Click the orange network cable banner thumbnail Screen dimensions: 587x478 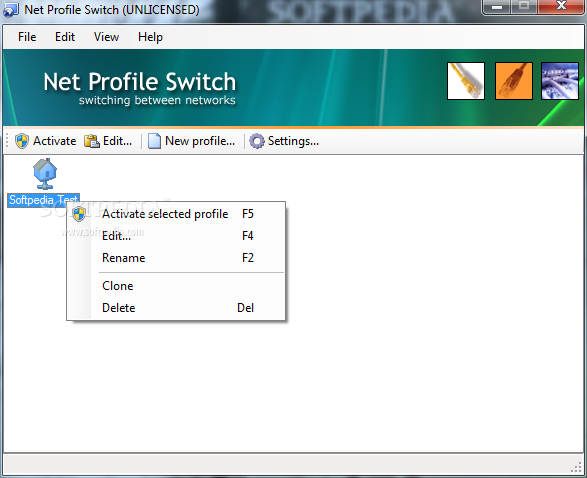514,81
